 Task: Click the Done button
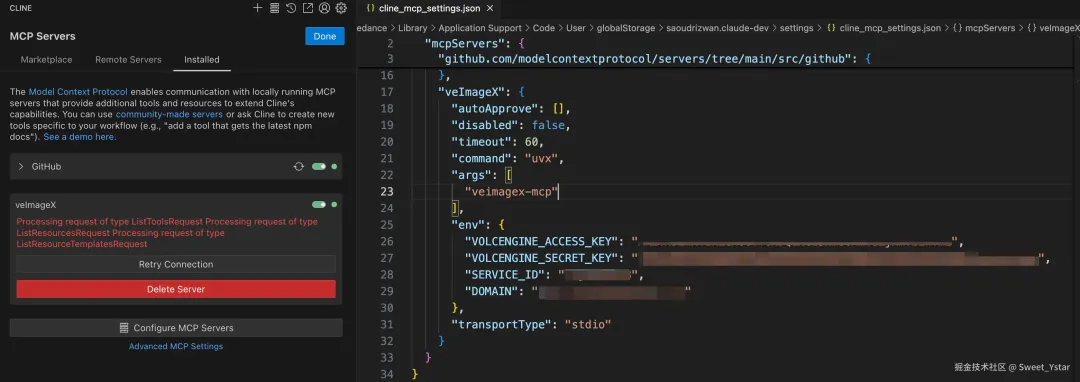[324, 36]
